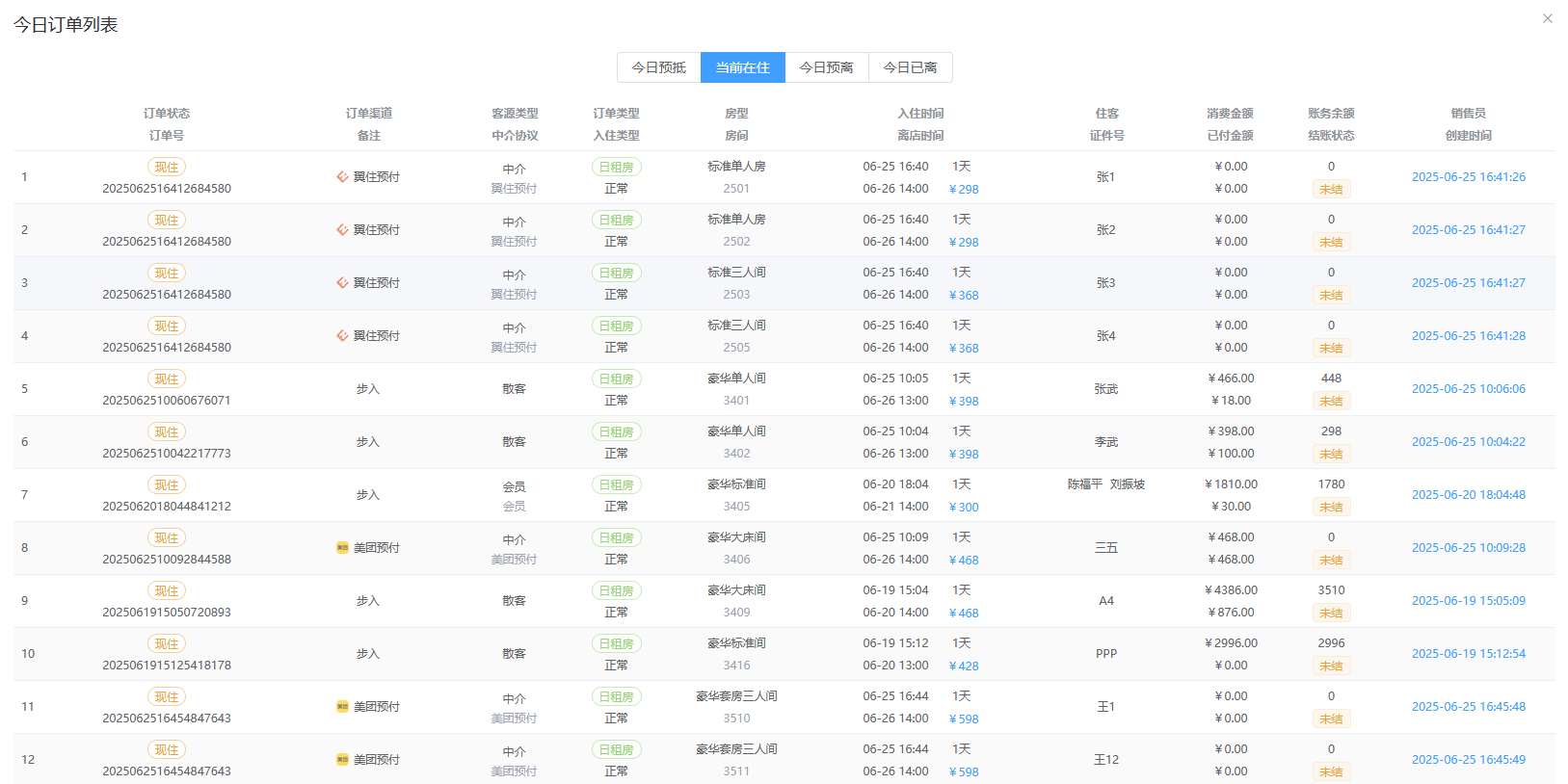Open created time link 2025-06-20 18:04:48
Image resolution: width=1568 pixels, height=784 pixels.
coord(1469,495)
